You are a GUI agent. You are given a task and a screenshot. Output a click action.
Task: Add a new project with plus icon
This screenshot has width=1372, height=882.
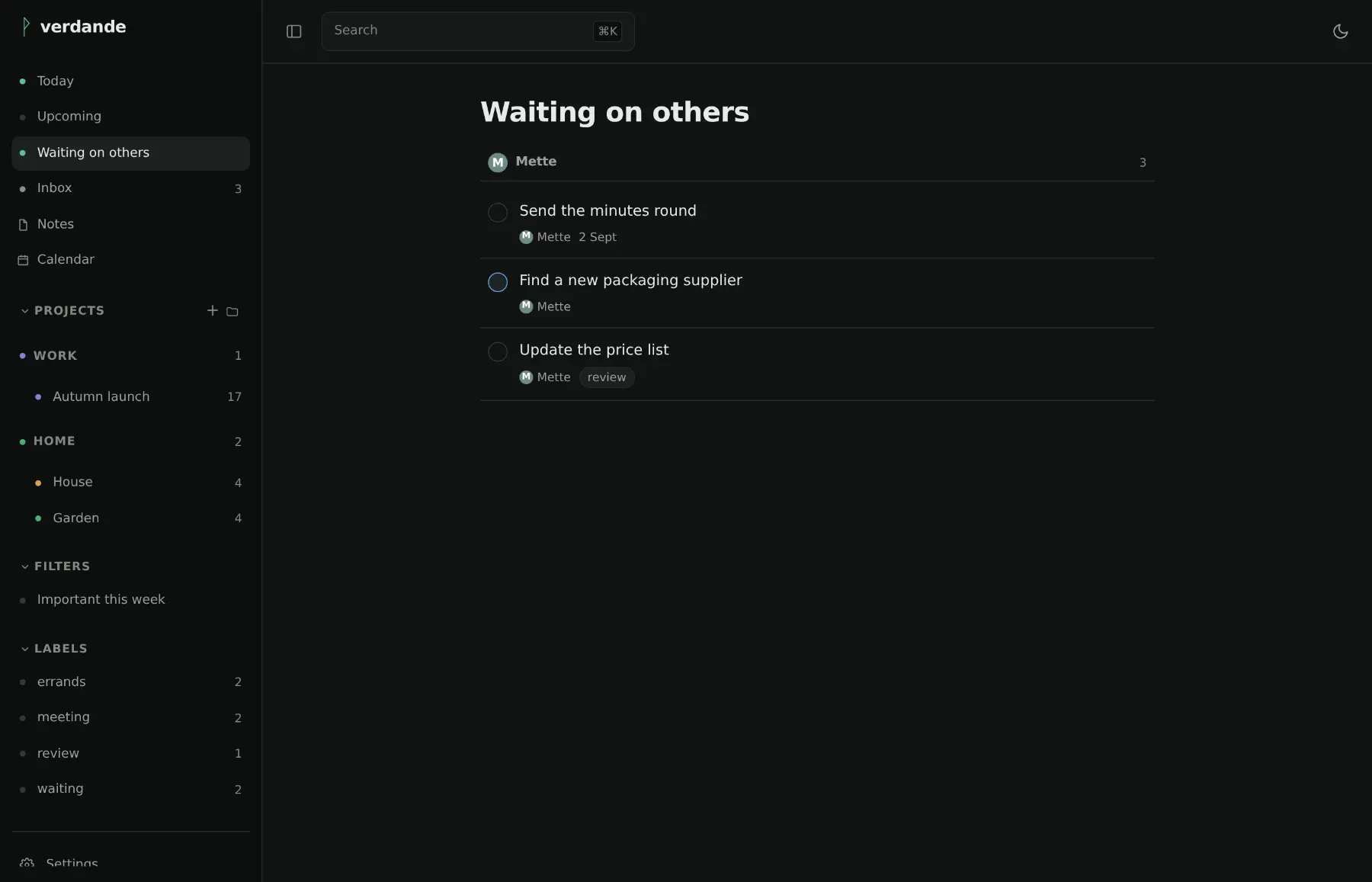(212, 310)
